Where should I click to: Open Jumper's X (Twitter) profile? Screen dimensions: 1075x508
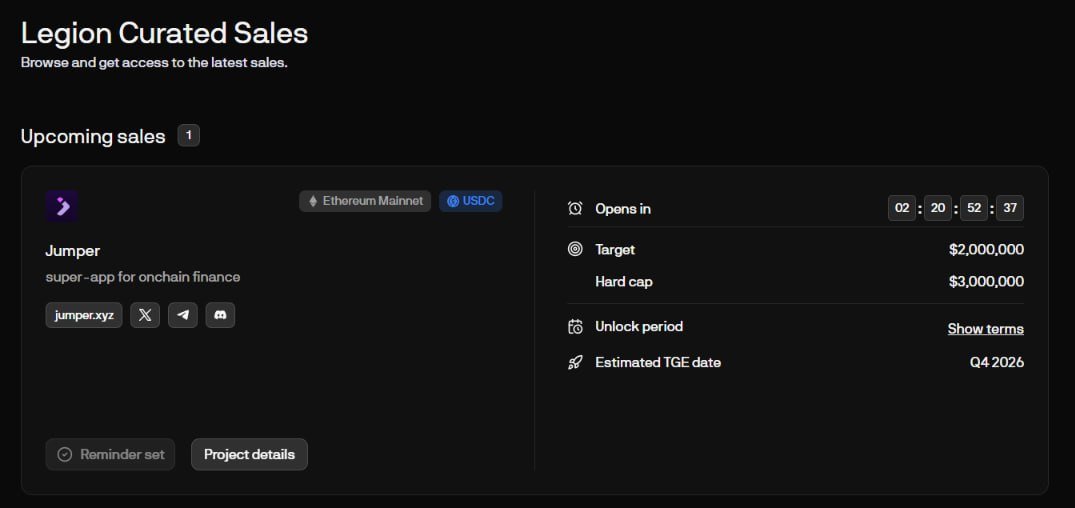pos(145,315)
